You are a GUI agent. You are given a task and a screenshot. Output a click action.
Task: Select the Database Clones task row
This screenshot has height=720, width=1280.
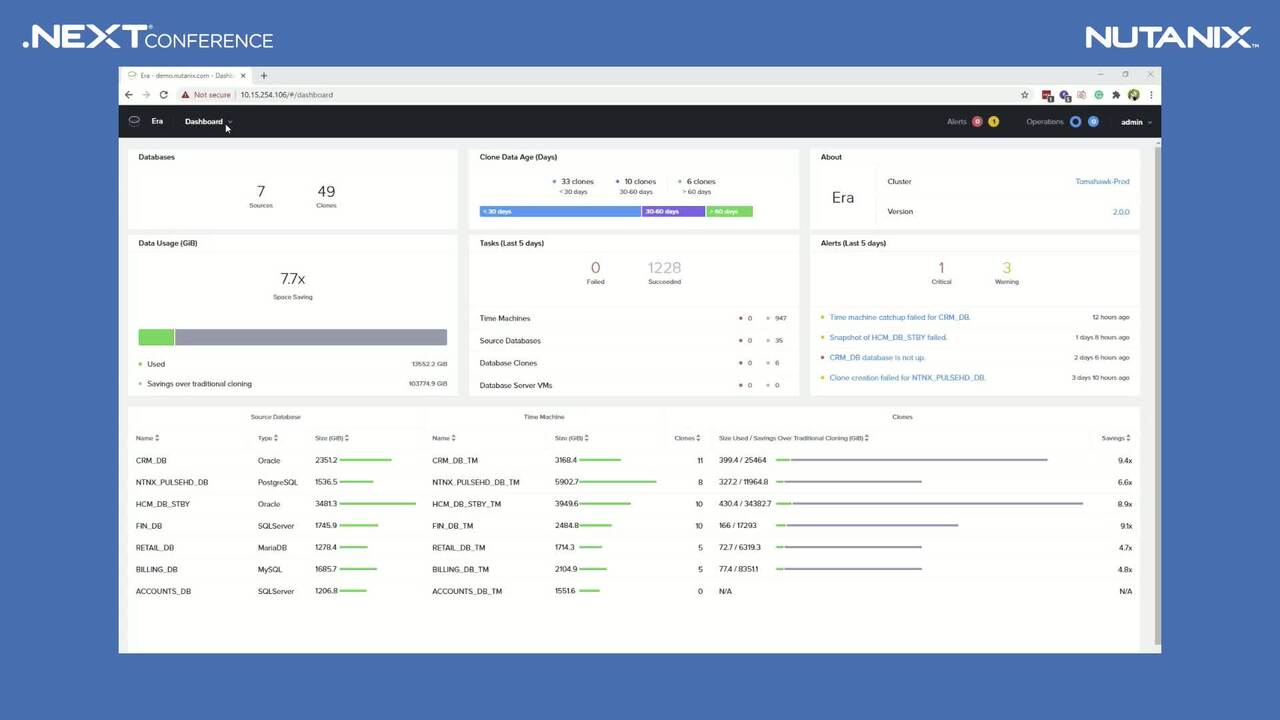(x=633, y=363)
